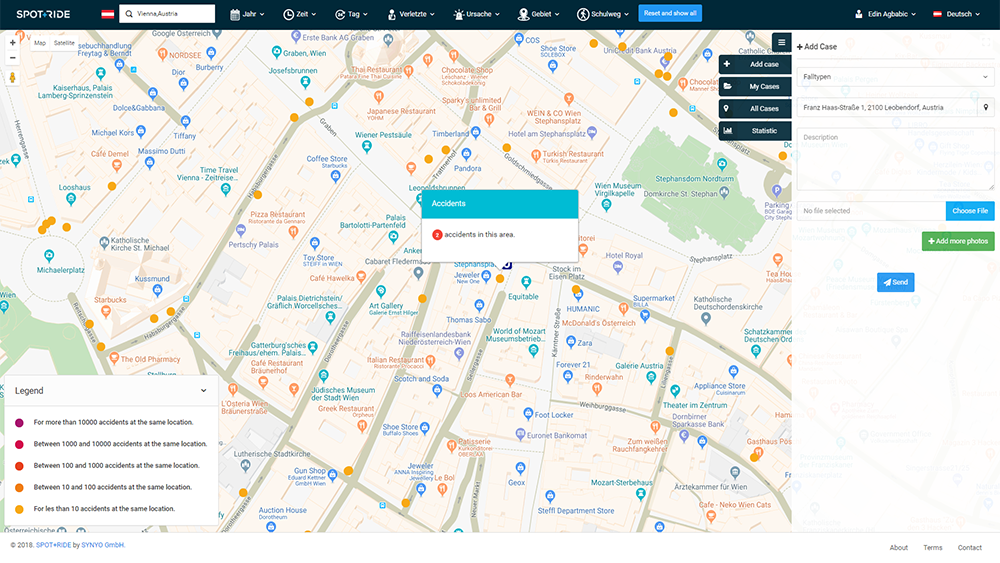1000x563 pixels.
Task: Click the map zoom out minus button
Action: tap(12, 58)
